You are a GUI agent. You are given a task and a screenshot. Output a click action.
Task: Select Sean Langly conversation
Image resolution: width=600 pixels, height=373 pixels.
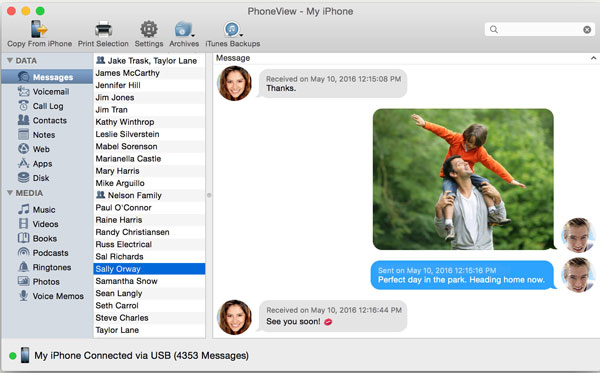pos(149,293)
